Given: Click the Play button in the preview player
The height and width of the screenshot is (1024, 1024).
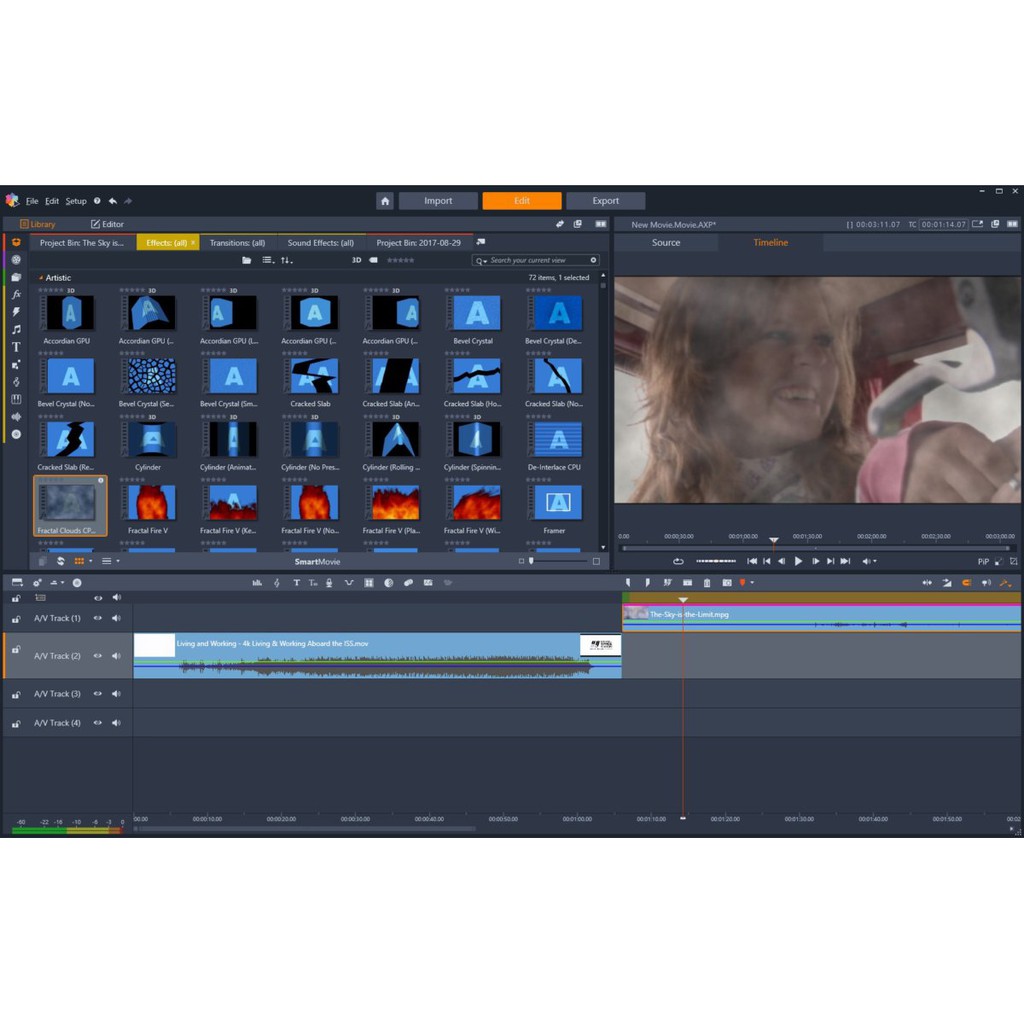Looking at the screenshot, I should [798, 562].
